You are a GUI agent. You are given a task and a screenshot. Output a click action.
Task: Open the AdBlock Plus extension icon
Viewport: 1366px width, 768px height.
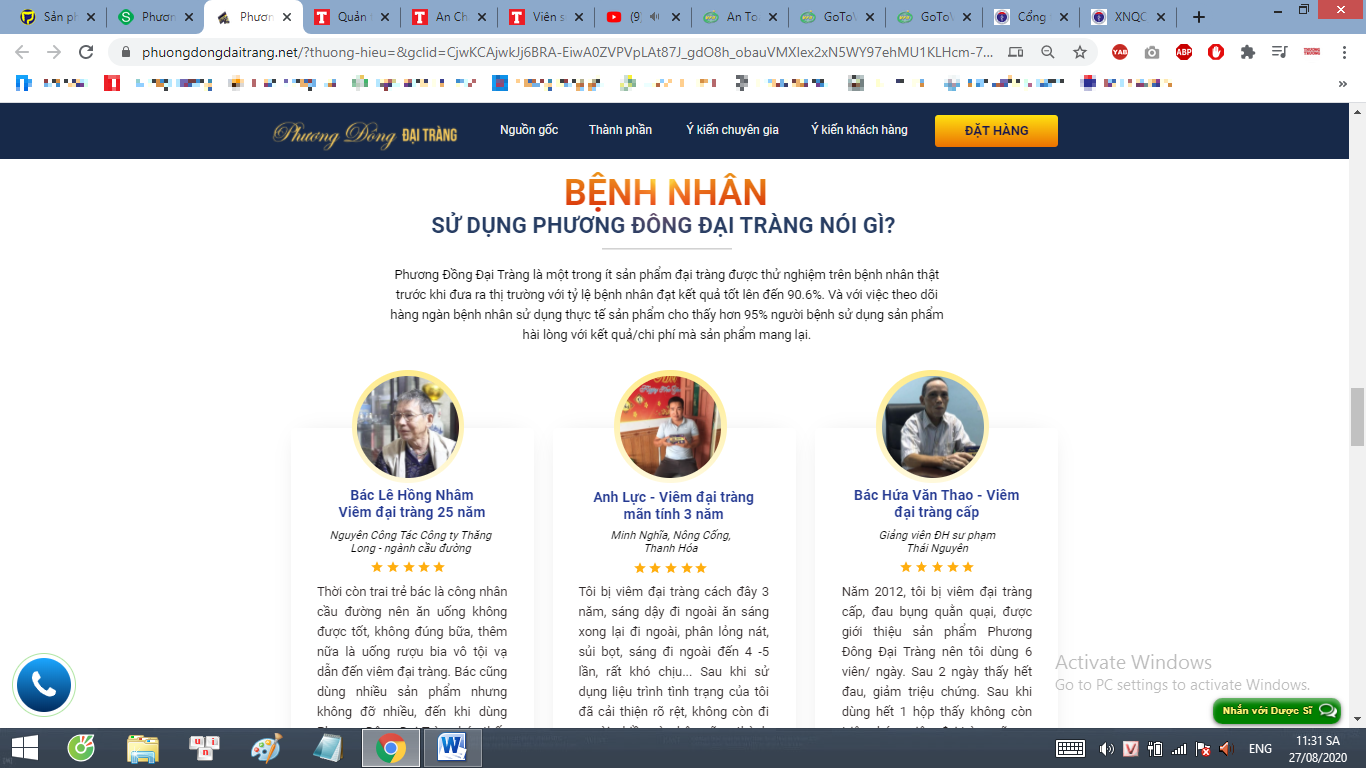[x=1184, y=52]
